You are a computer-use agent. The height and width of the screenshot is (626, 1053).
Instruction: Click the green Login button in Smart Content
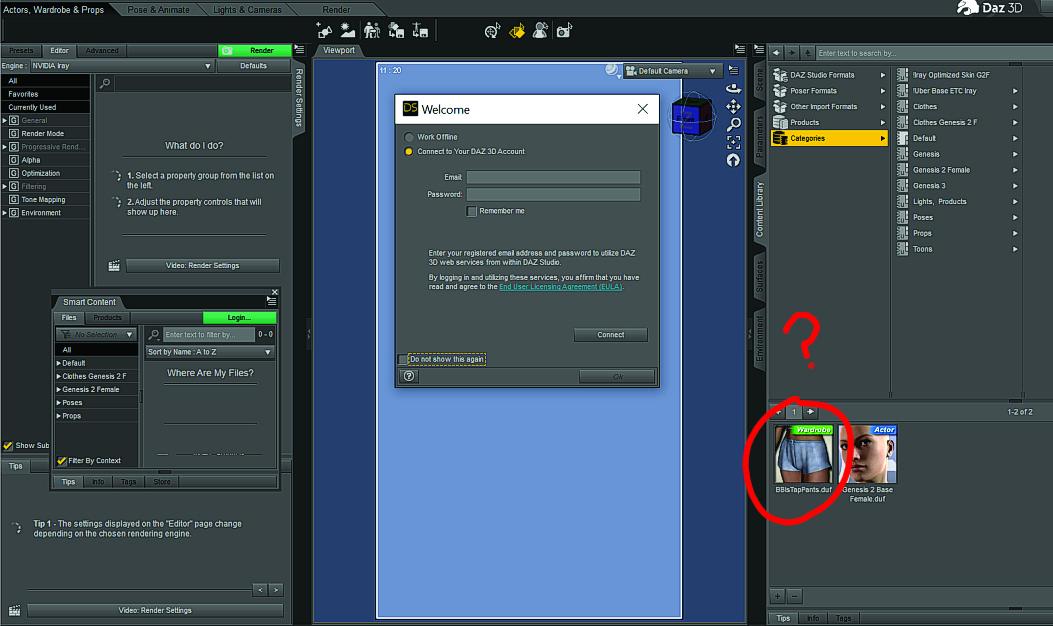tap(239, 318)
